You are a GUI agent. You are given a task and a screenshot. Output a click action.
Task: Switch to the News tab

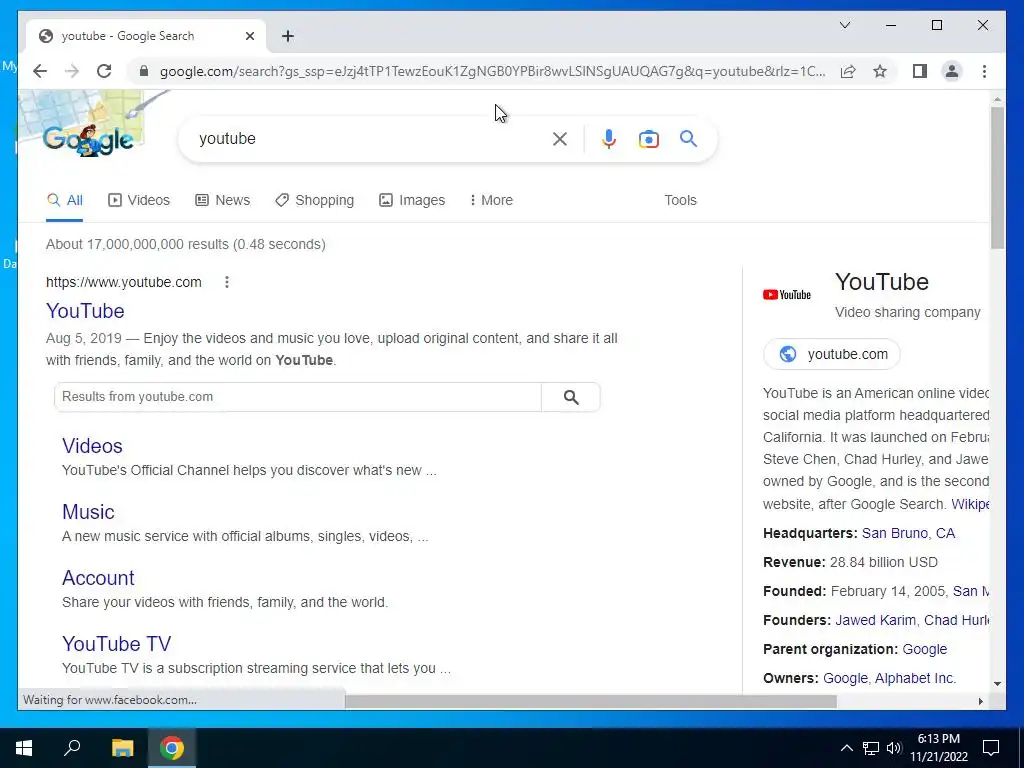tap(223, 200)
